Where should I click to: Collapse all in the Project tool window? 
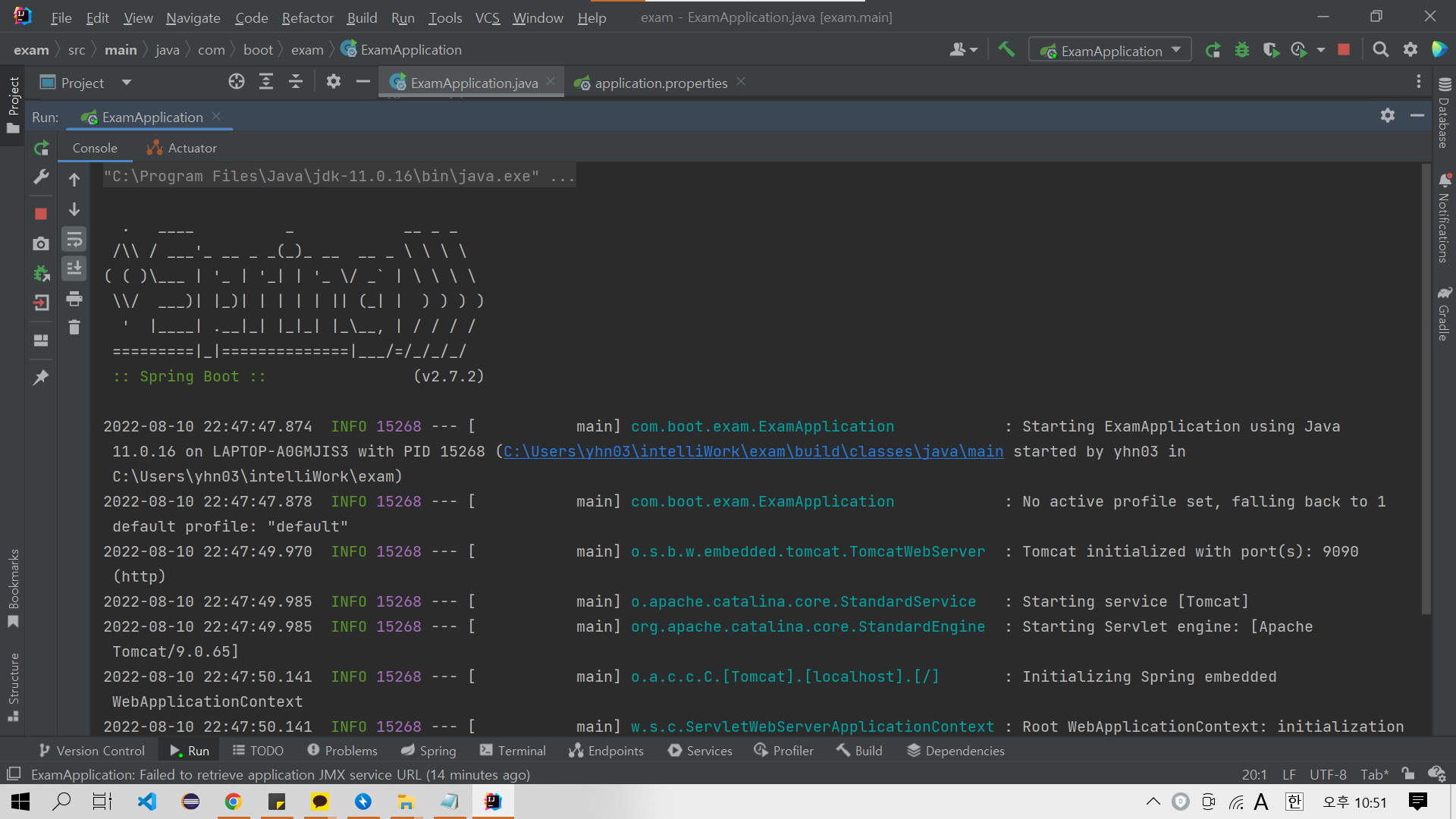296,82
